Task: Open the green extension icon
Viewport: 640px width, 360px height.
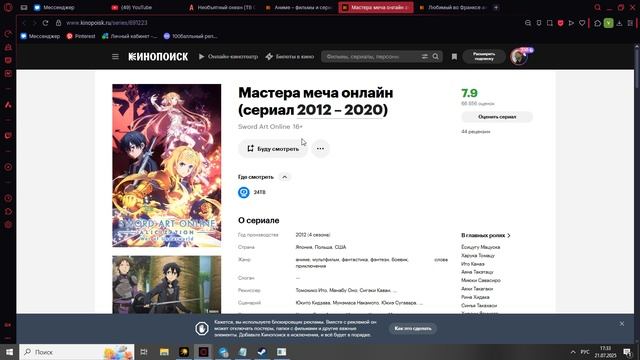Action: click(x=608, y=23)
